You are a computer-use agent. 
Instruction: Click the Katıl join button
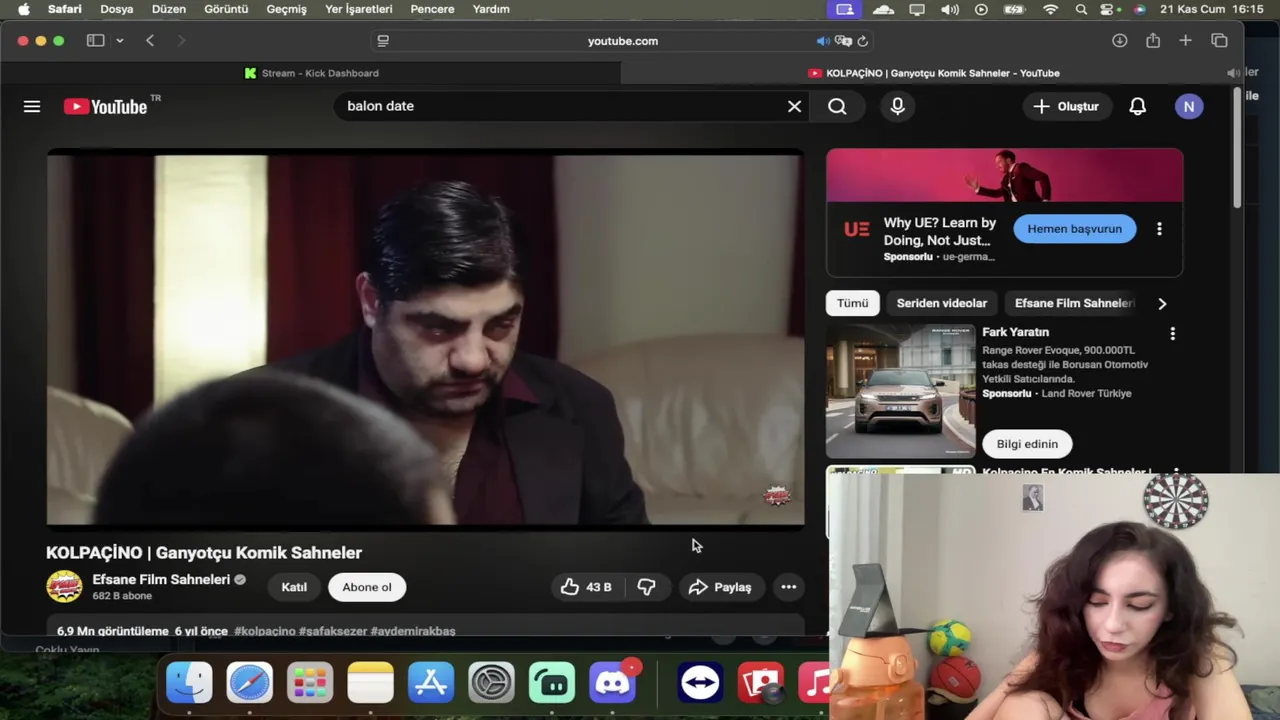pos(294,587)
